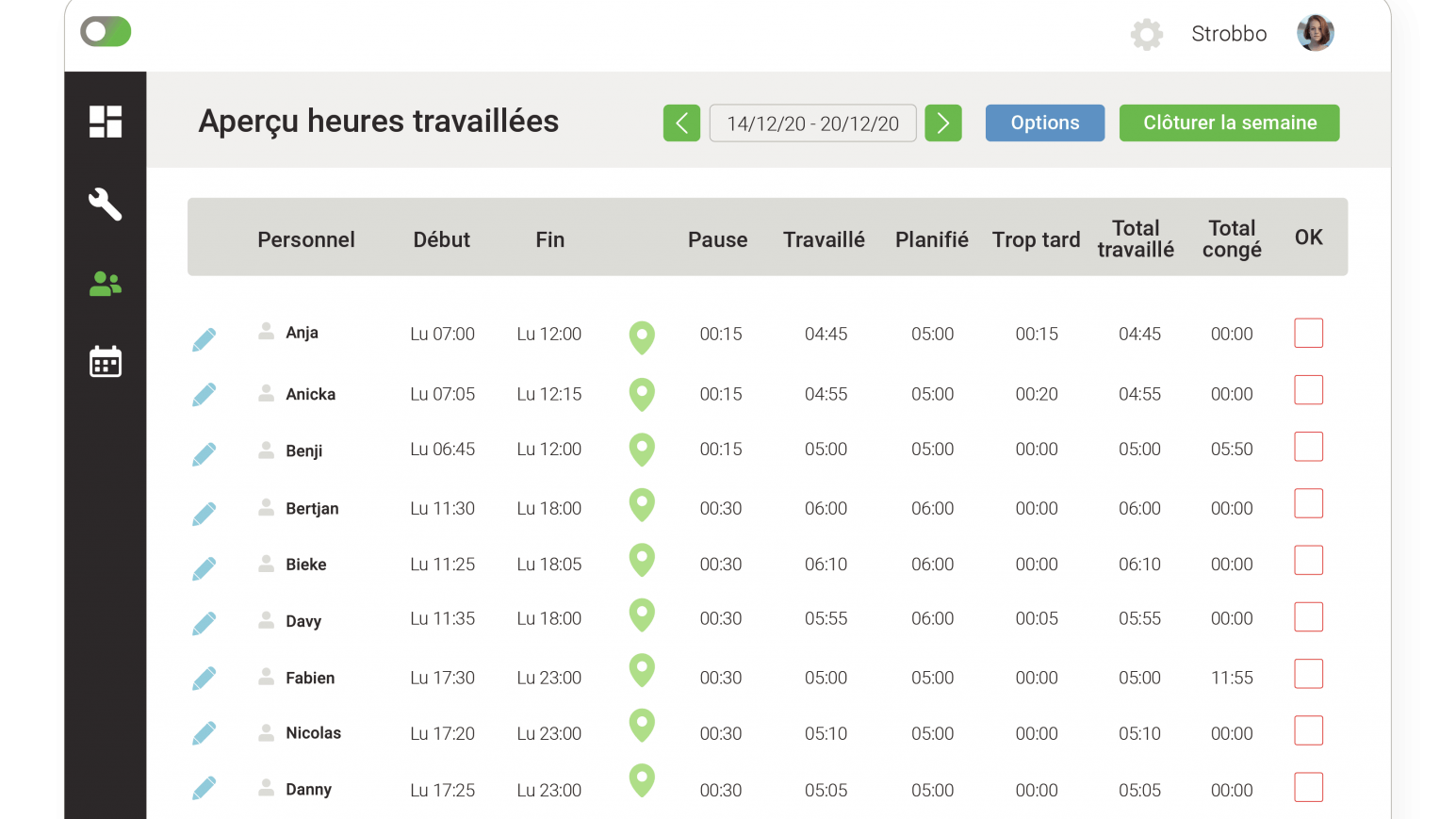Click the week date range field

812,123
